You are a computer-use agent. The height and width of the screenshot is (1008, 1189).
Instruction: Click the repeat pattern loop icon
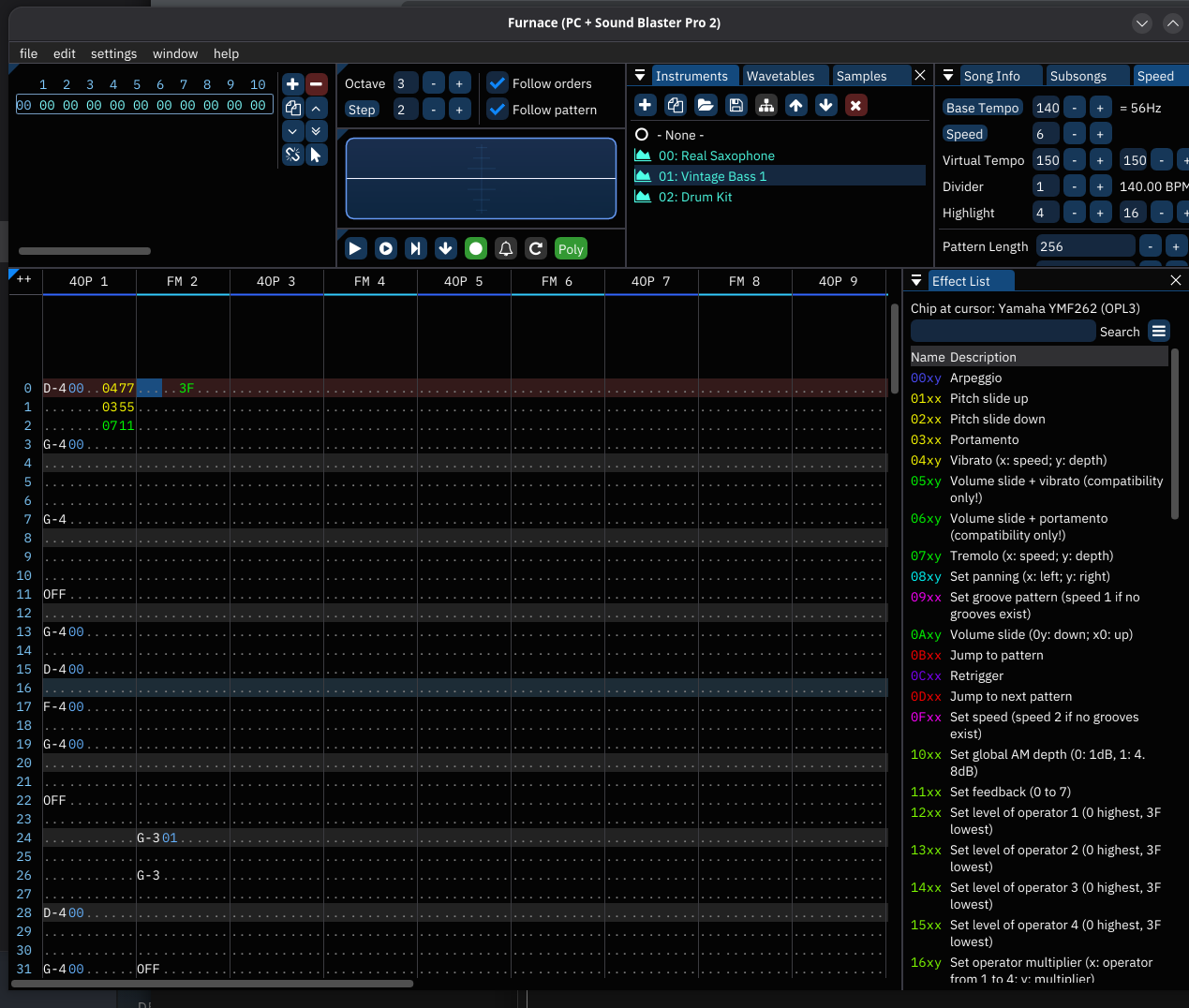536,248
